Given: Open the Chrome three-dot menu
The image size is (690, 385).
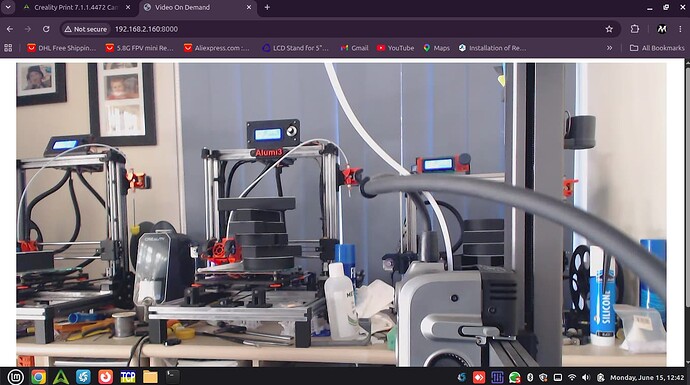Looking at the screenshot, I should (x=680, y=29).
